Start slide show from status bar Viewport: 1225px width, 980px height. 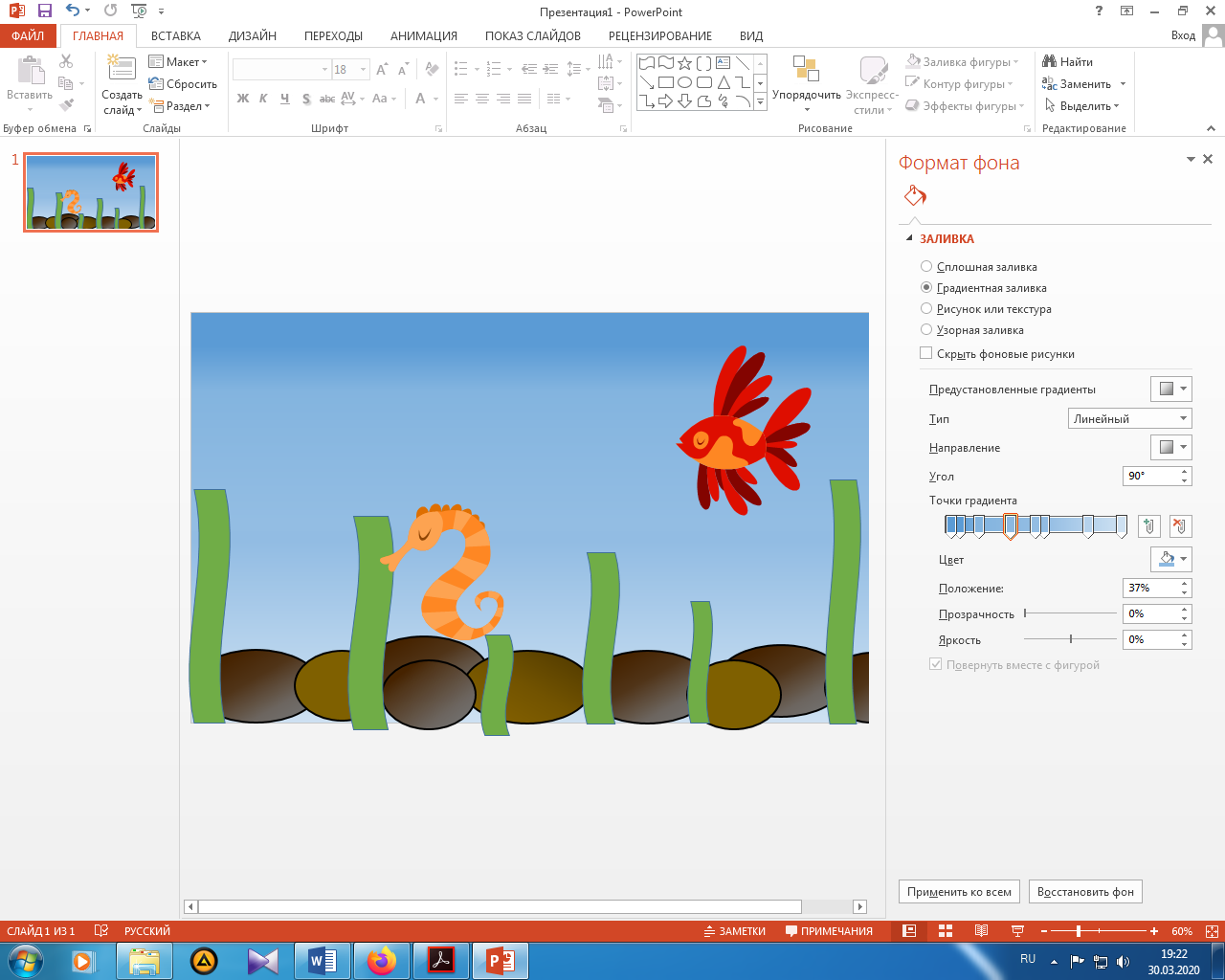(1016, 931)
